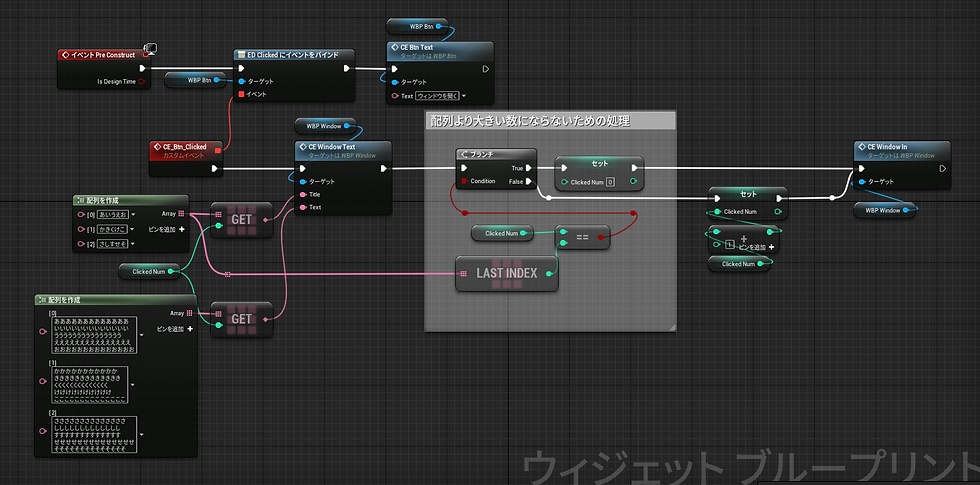Click the monitor icon on Event Pre Construct
The width and height of the screenshot is (980, 485).
tap(149, 48)
